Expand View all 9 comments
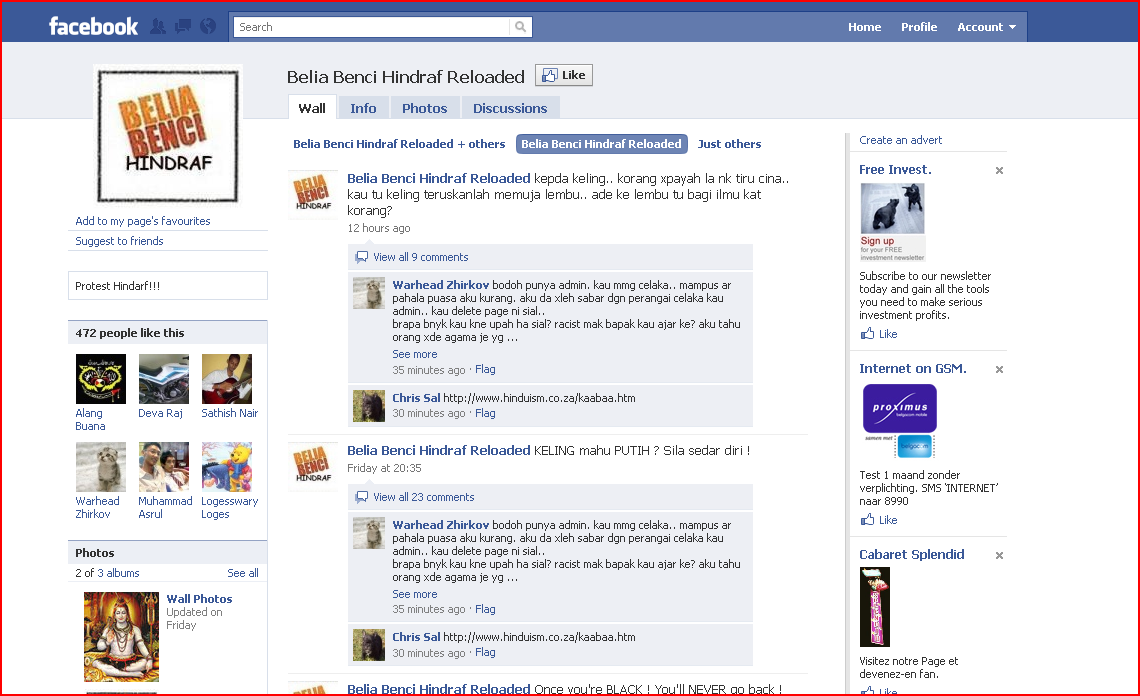This screenshot has width=1140, height=696. [421, 257]
